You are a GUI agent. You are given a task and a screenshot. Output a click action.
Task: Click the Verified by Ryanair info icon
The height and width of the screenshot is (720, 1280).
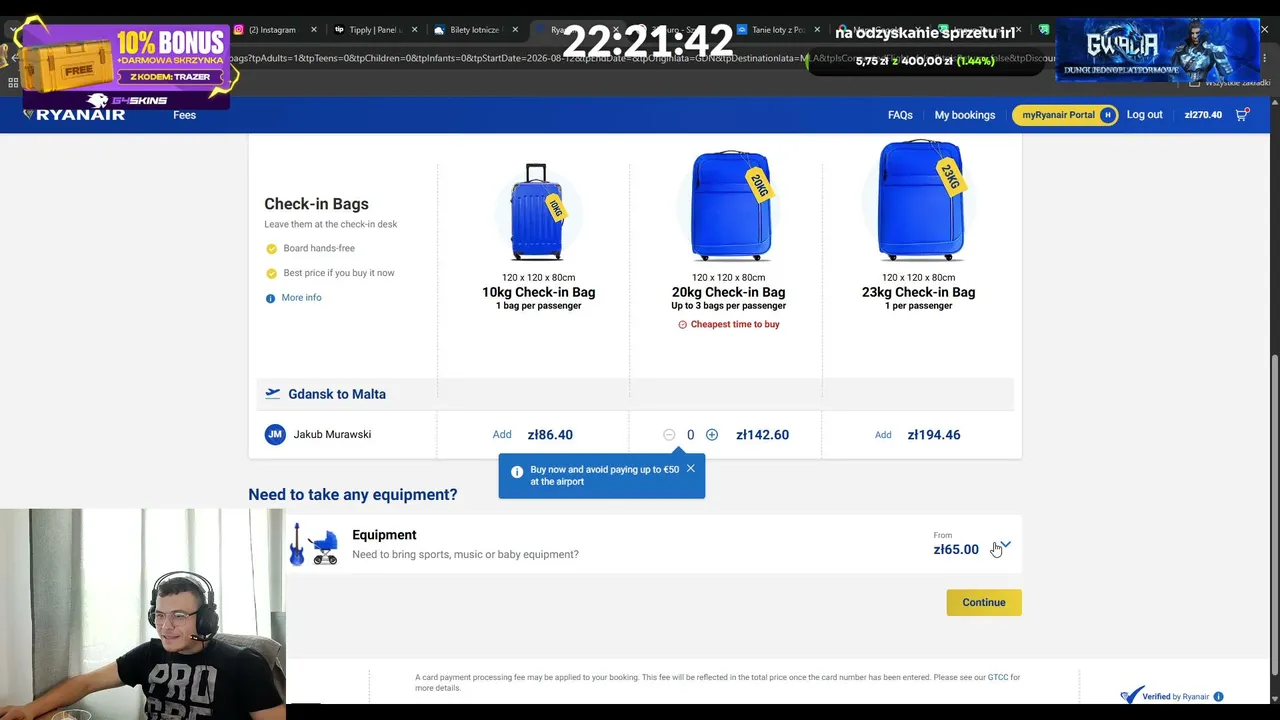pos(1218,697)
